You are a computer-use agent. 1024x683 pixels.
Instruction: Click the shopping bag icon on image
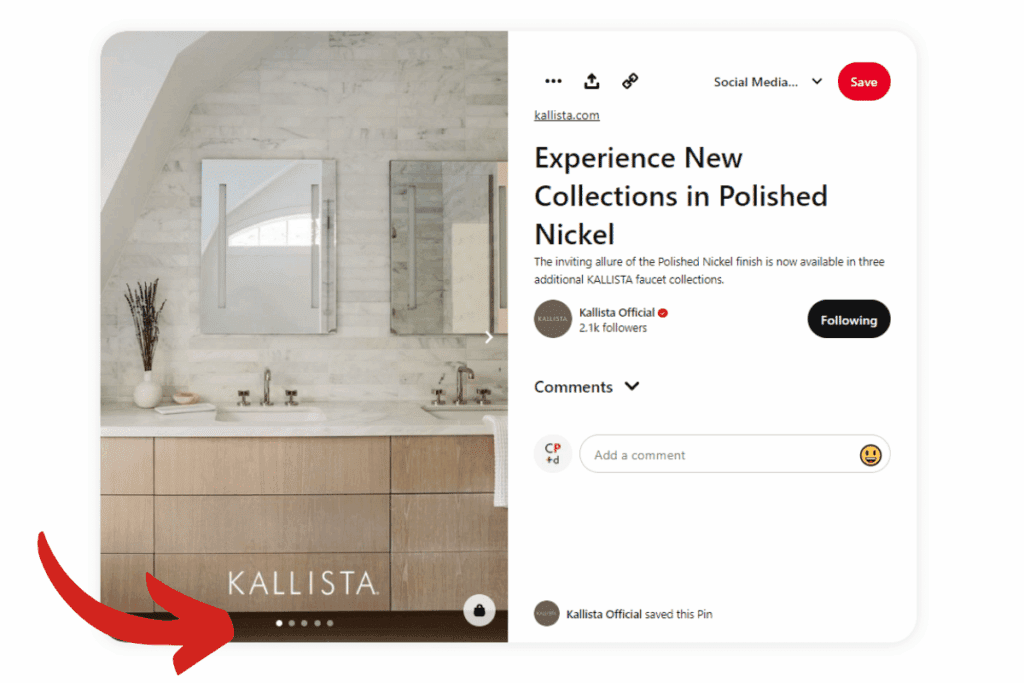pyautogui.click(x=479, y=611)
